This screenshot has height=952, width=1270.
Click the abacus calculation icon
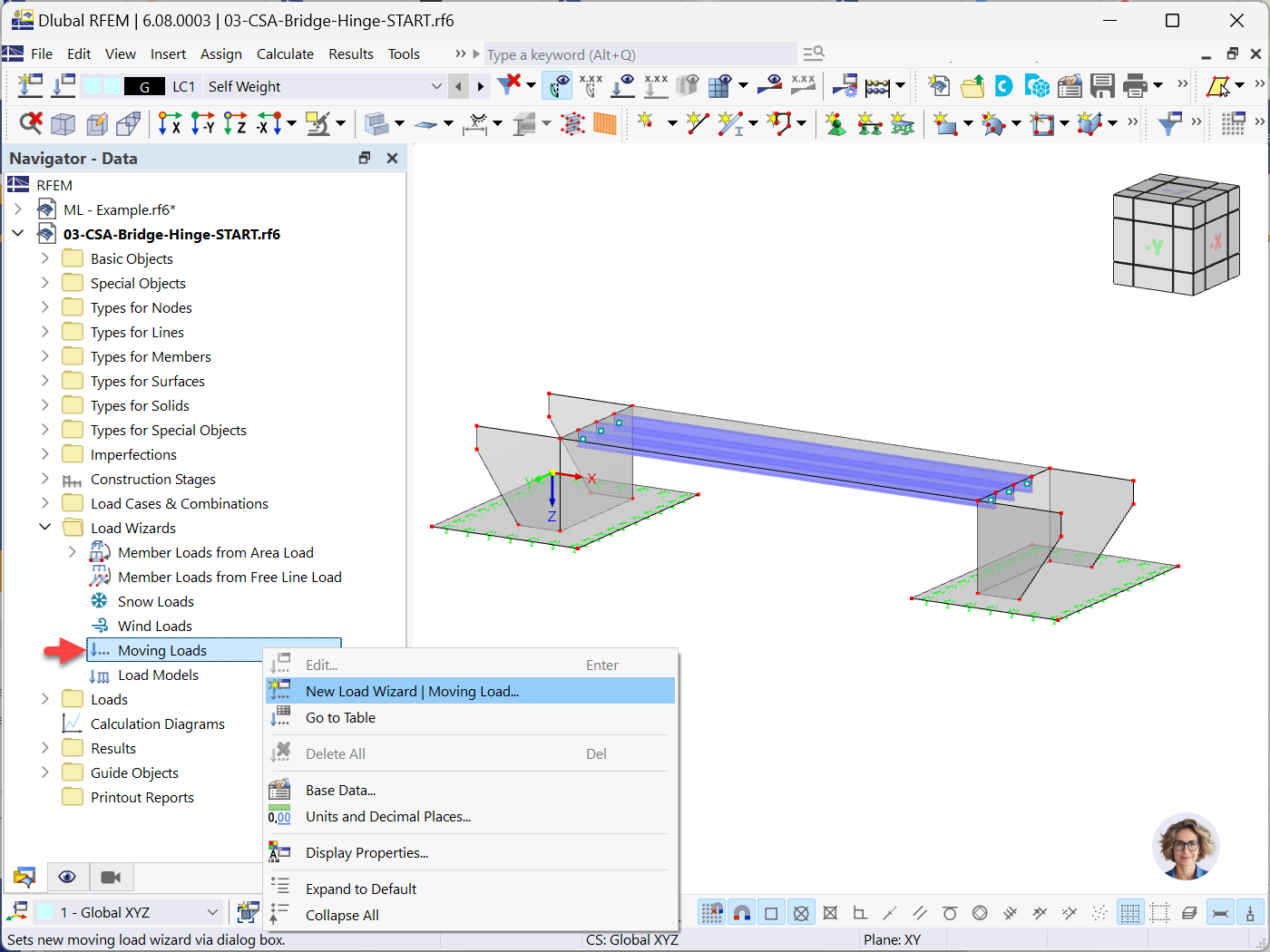click(x=877, y=87)
